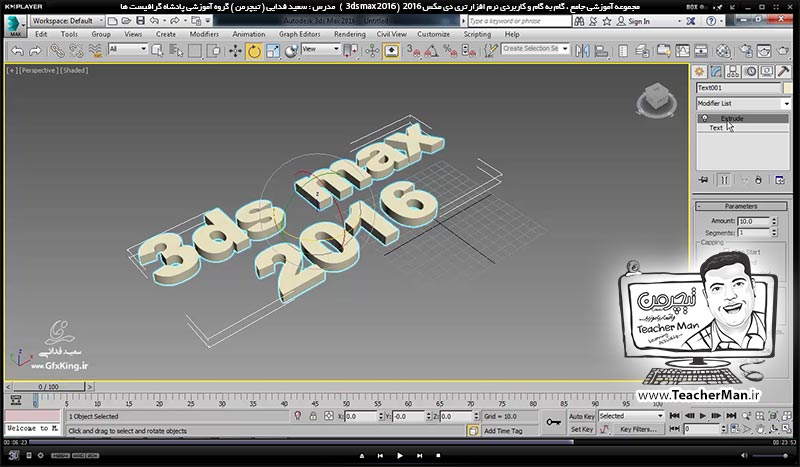This screenshot has width=800, height=467.
Task: Open the Create Selection Set dropdown
Action: coord(535,49)
